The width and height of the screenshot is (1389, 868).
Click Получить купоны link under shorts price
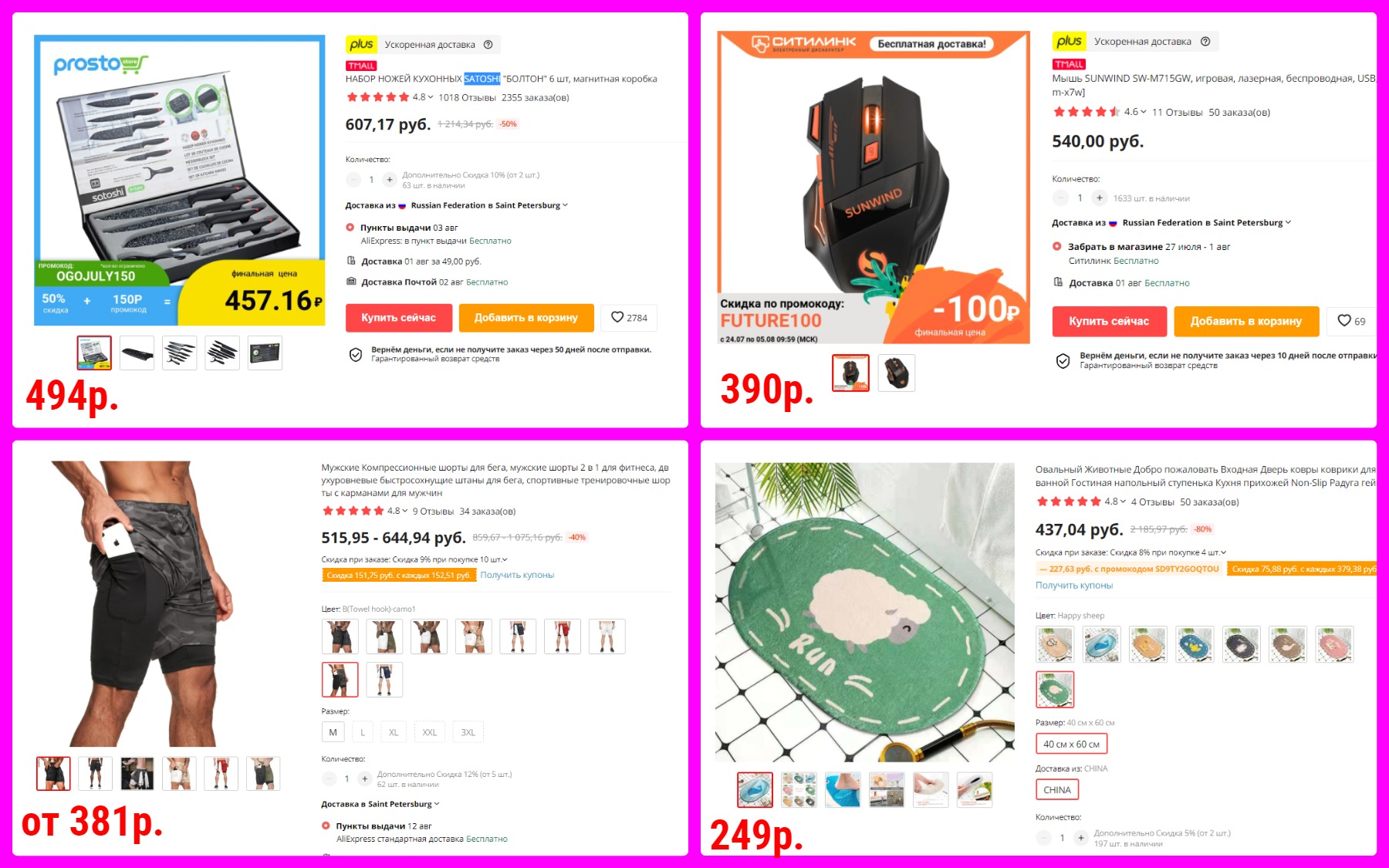click(x=517, y=575)
